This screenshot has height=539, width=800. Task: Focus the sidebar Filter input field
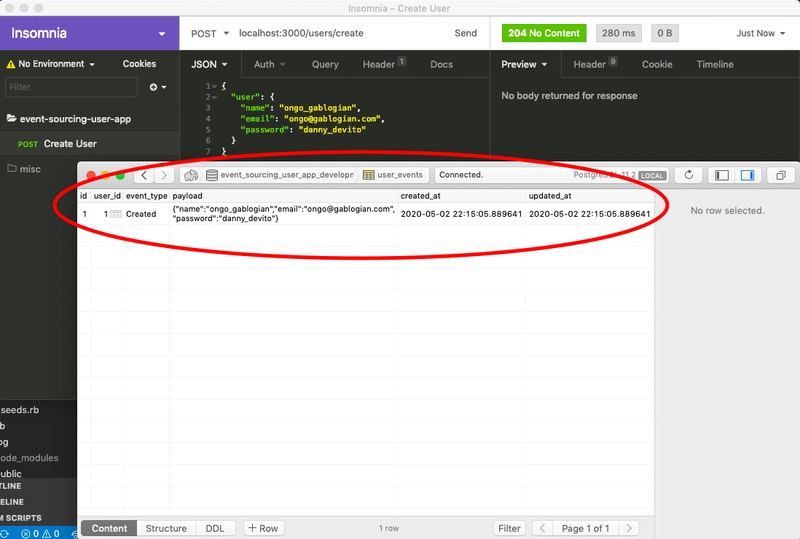[71, 87]
